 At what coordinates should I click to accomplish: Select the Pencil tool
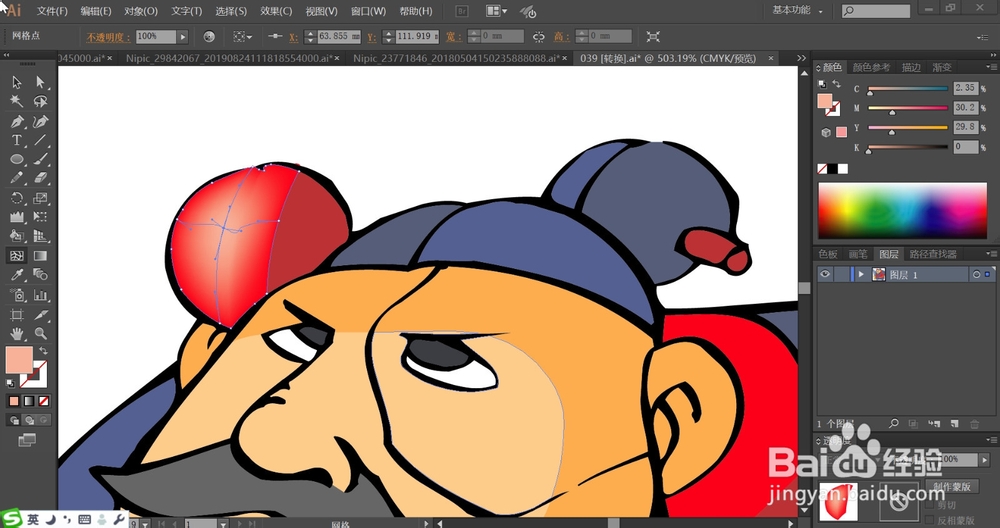17,179
